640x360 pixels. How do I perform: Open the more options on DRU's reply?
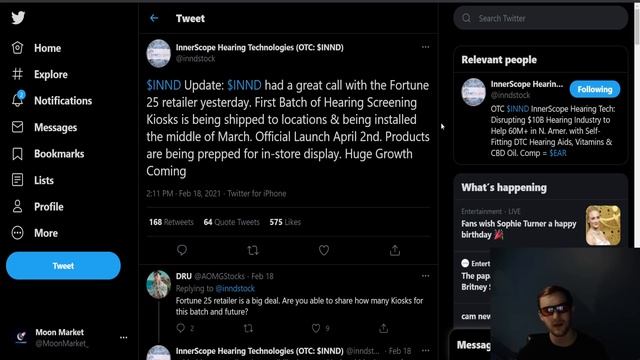425,276
